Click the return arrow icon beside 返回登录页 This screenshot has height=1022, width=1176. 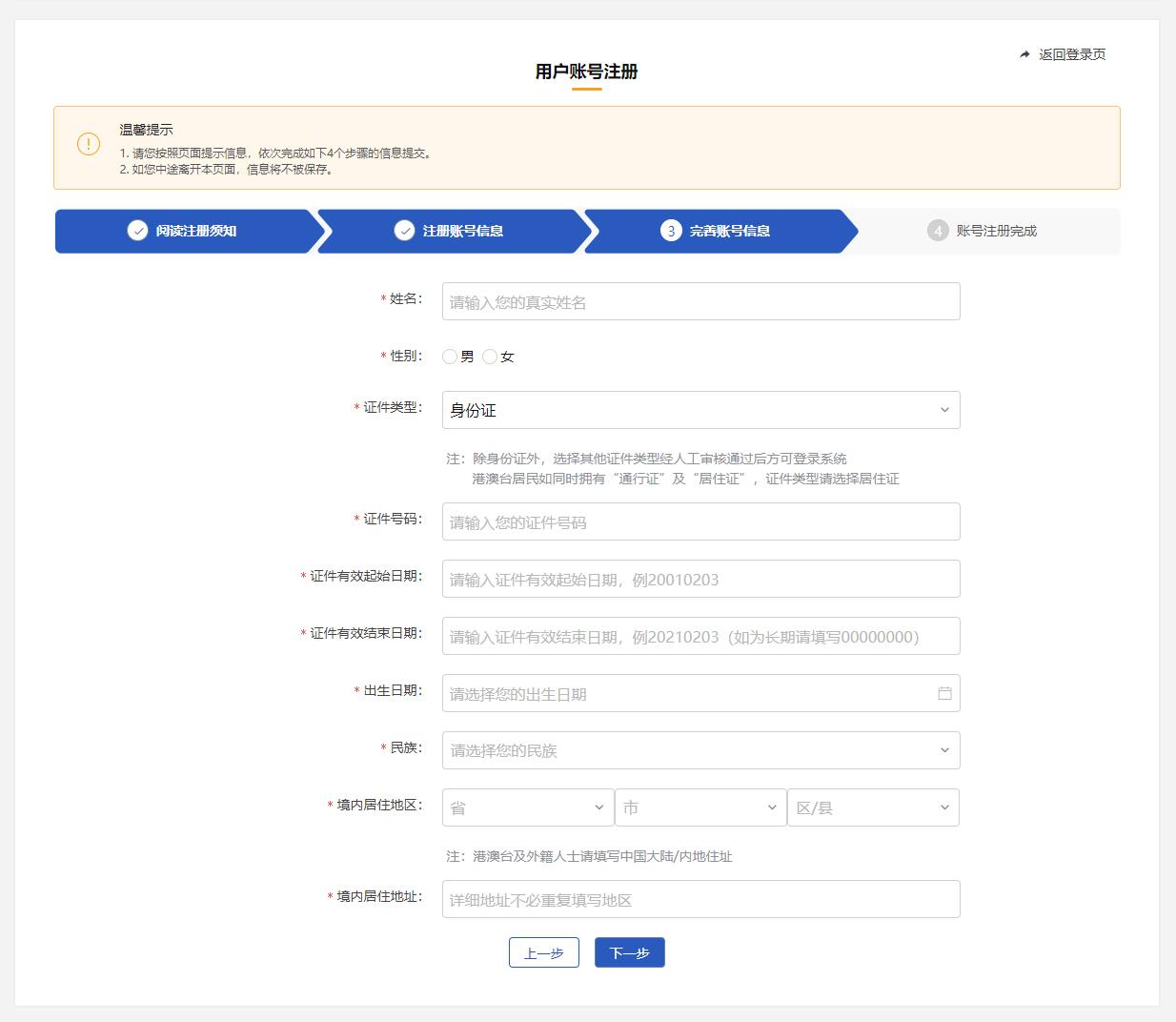[x=1024, y=55]
